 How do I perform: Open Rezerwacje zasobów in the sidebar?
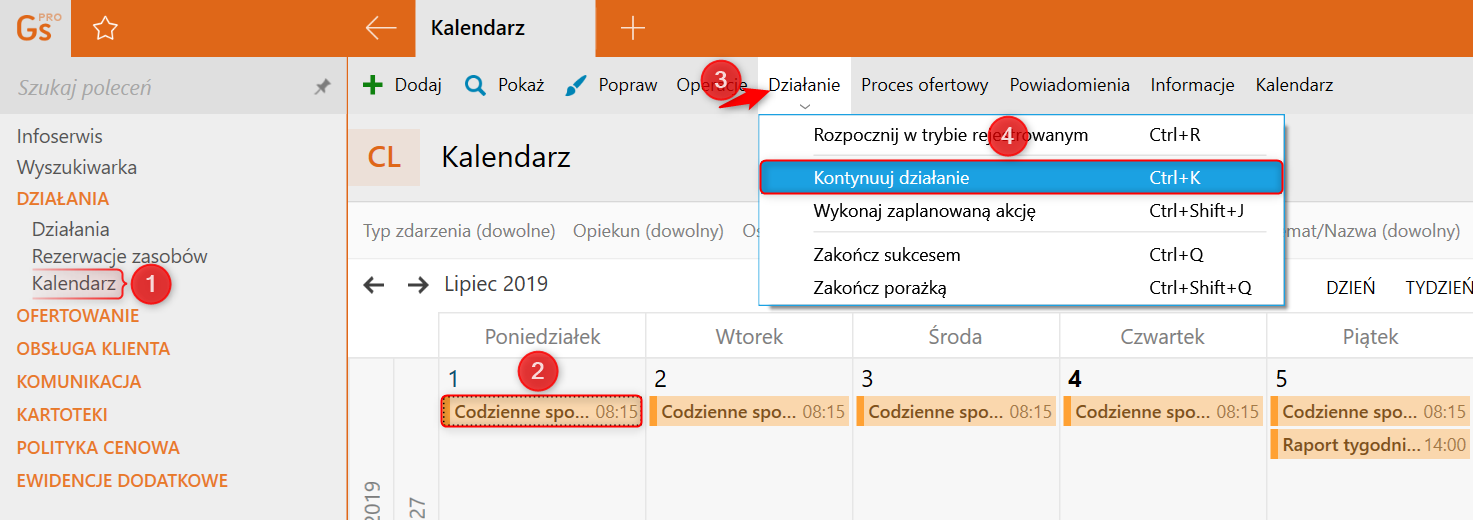(120, 256)
